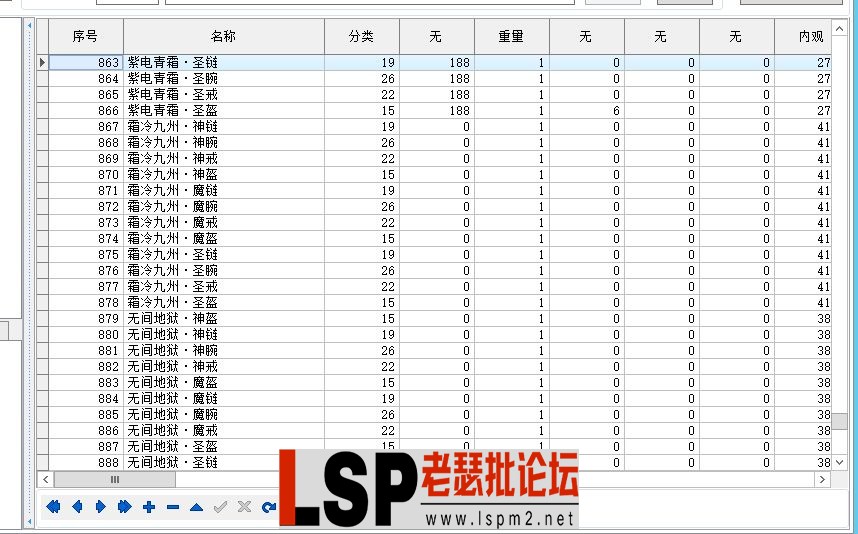The height and width of the screenshot is (534, 858).
Task: Click the horizontal scrollbar right arrow
Action: click(822, 480)
